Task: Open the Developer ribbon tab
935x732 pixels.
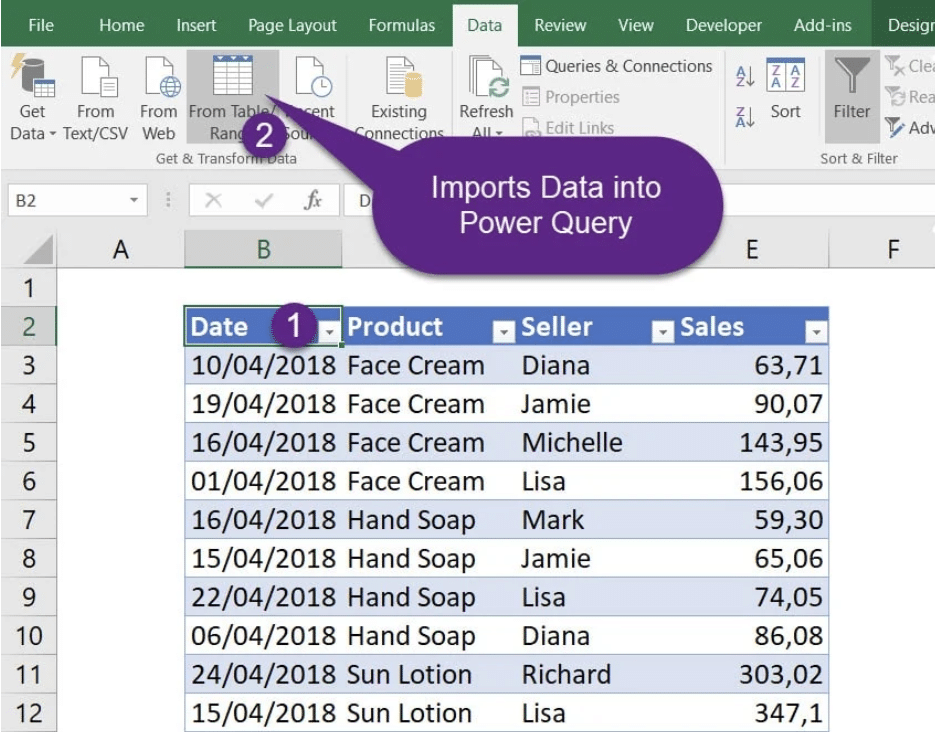Action: click(723, 25)
